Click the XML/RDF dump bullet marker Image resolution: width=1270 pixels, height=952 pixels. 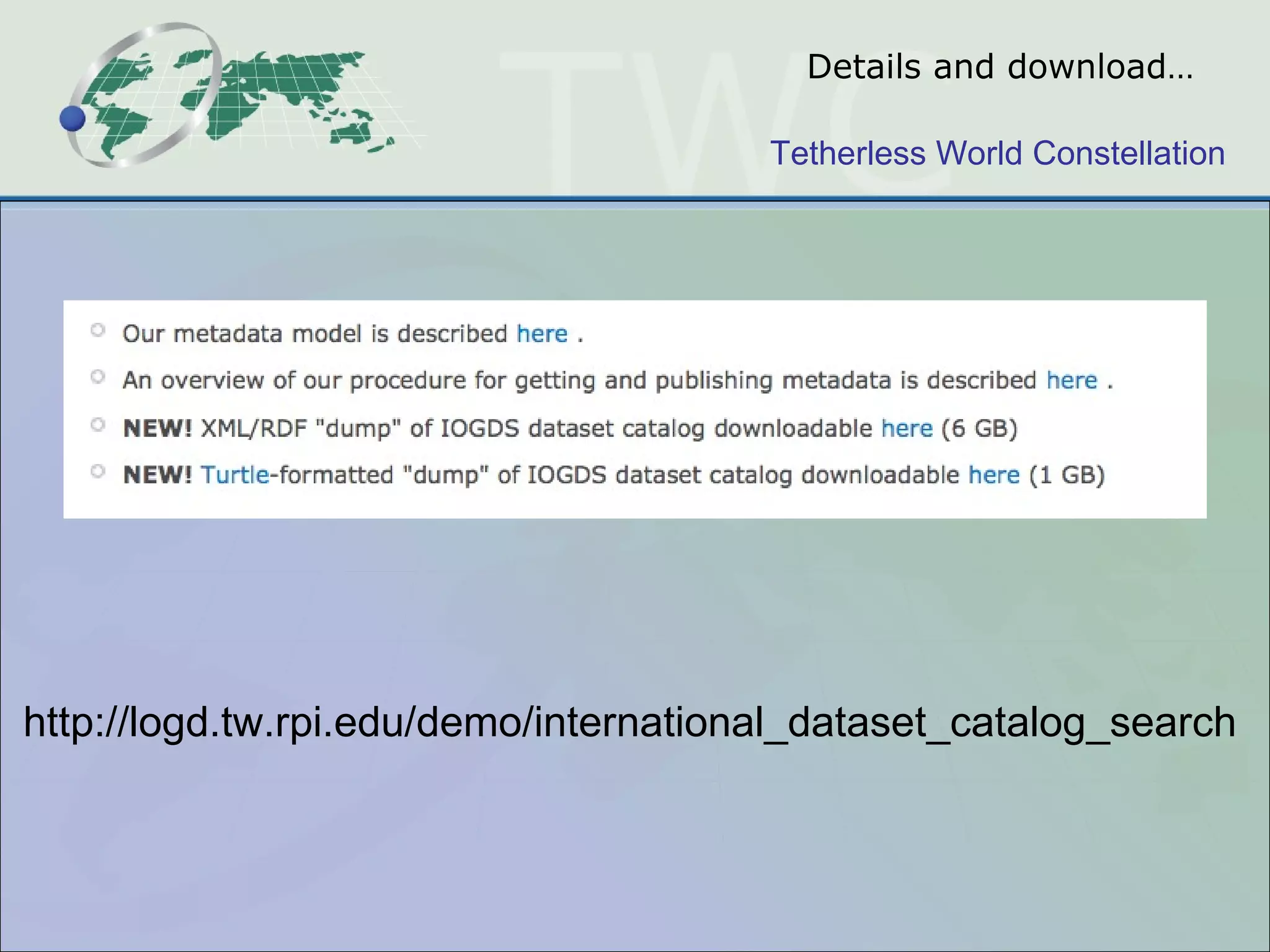(98, 425)
